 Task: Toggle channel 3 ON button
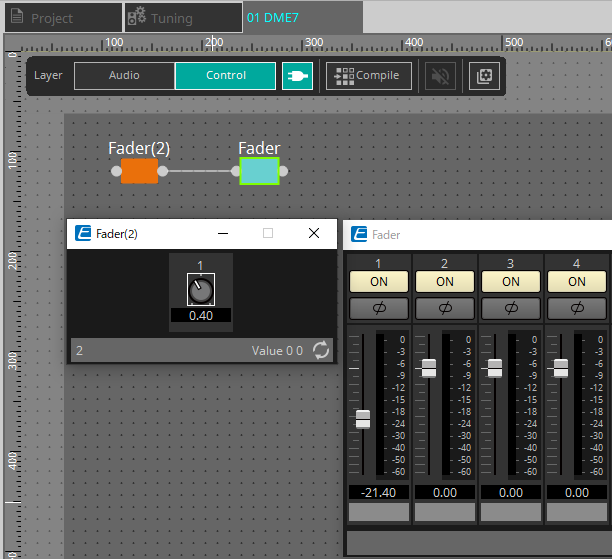point(511,281)
